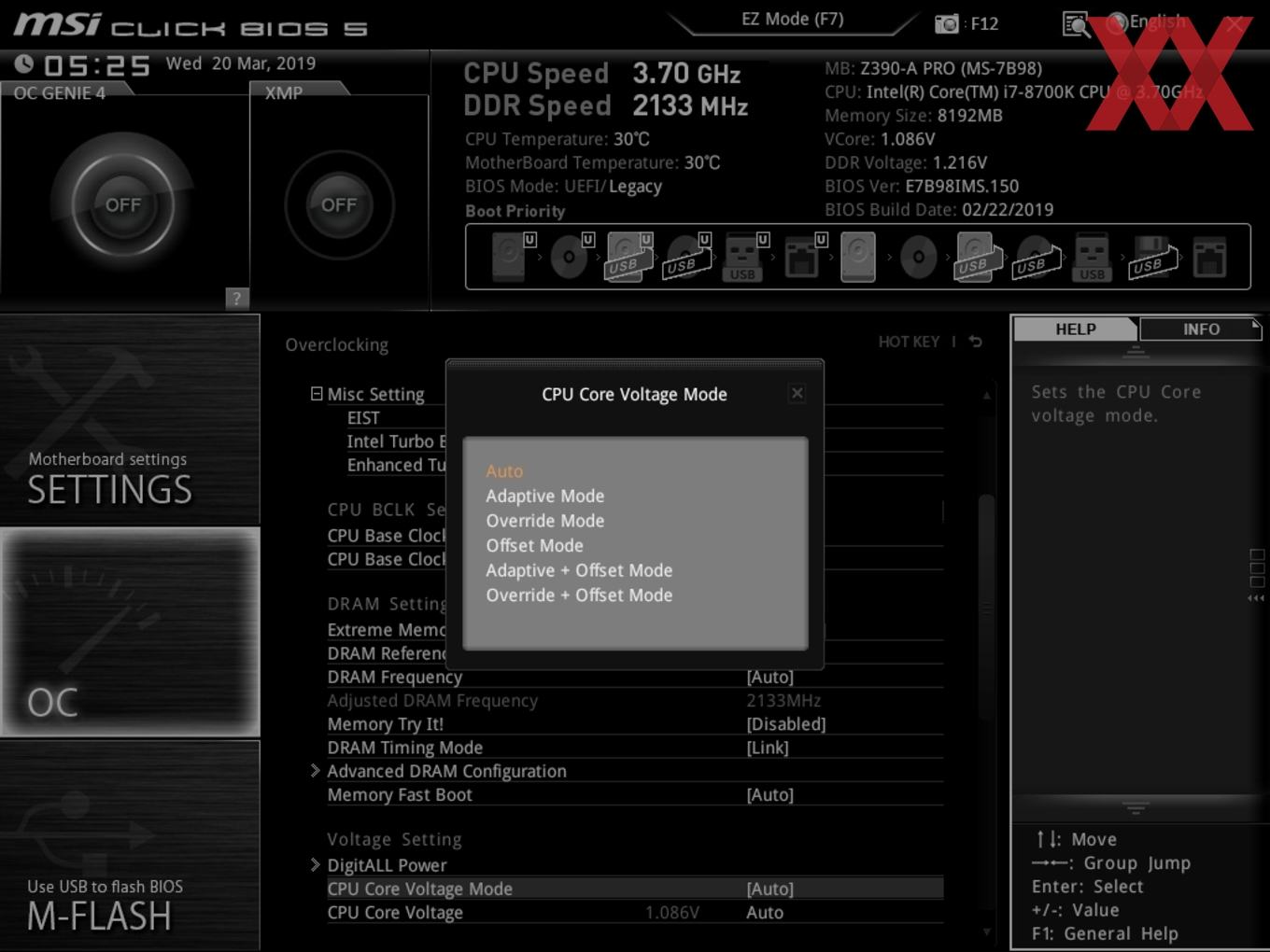Toggle the XMP OFF knob
1270x952 pixels.
[339, 204]
